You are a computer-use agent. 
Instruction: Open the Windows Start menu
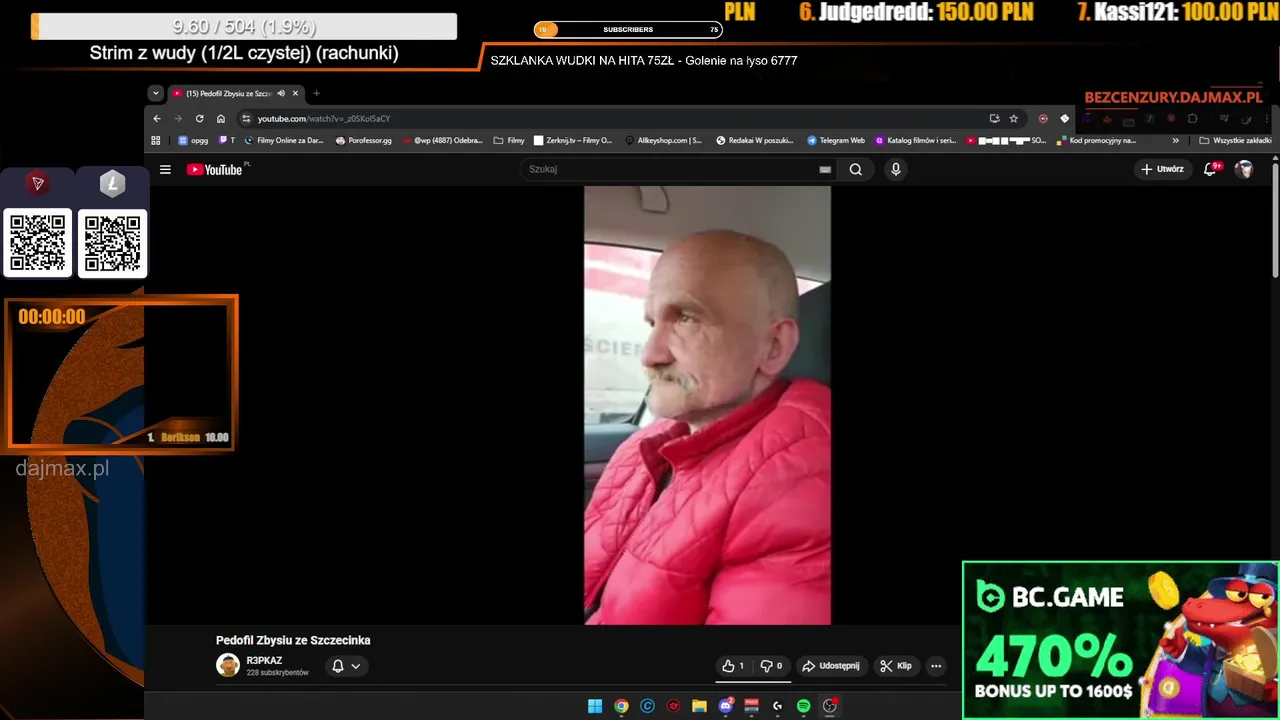595,706
